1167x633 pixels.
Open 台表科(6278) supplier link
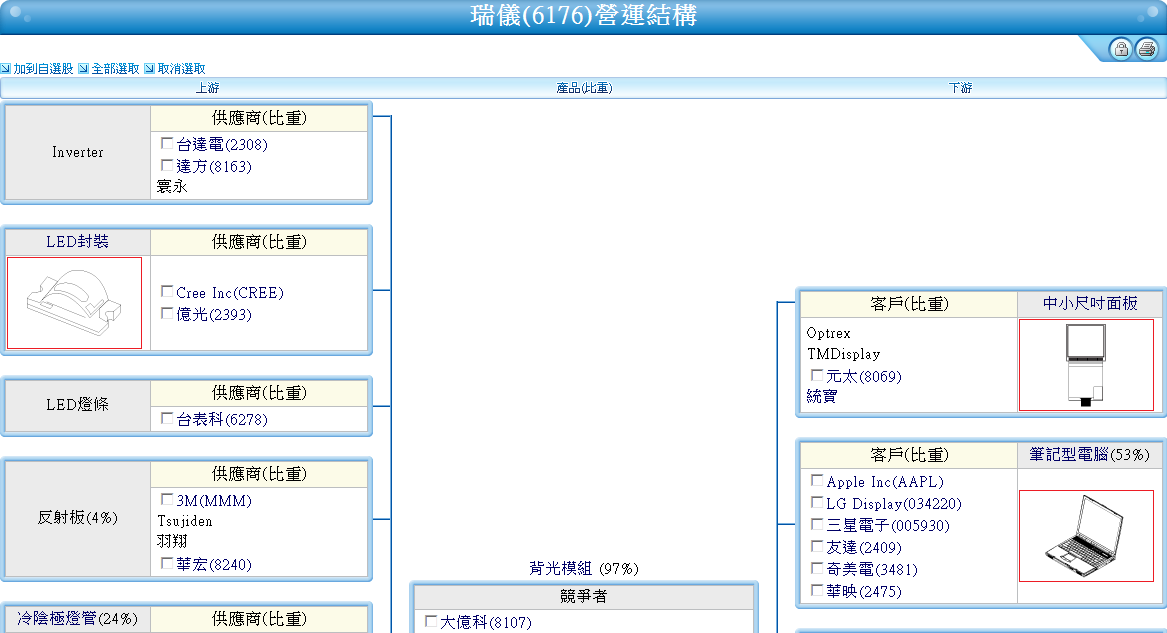(x=222, y=419)
